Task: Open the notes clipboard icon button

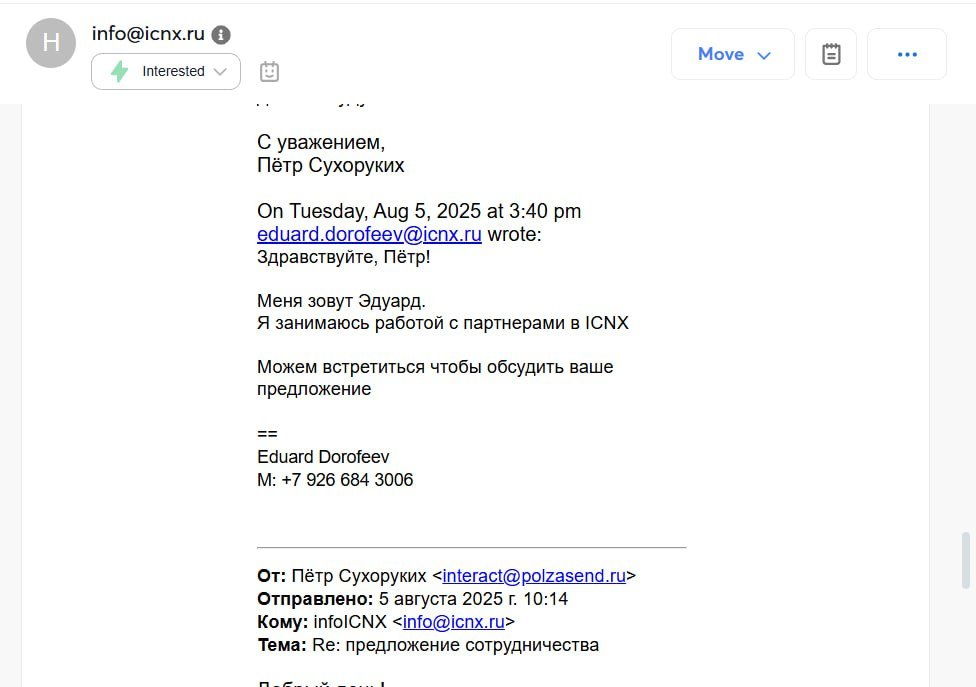Action: pos(831,54)
